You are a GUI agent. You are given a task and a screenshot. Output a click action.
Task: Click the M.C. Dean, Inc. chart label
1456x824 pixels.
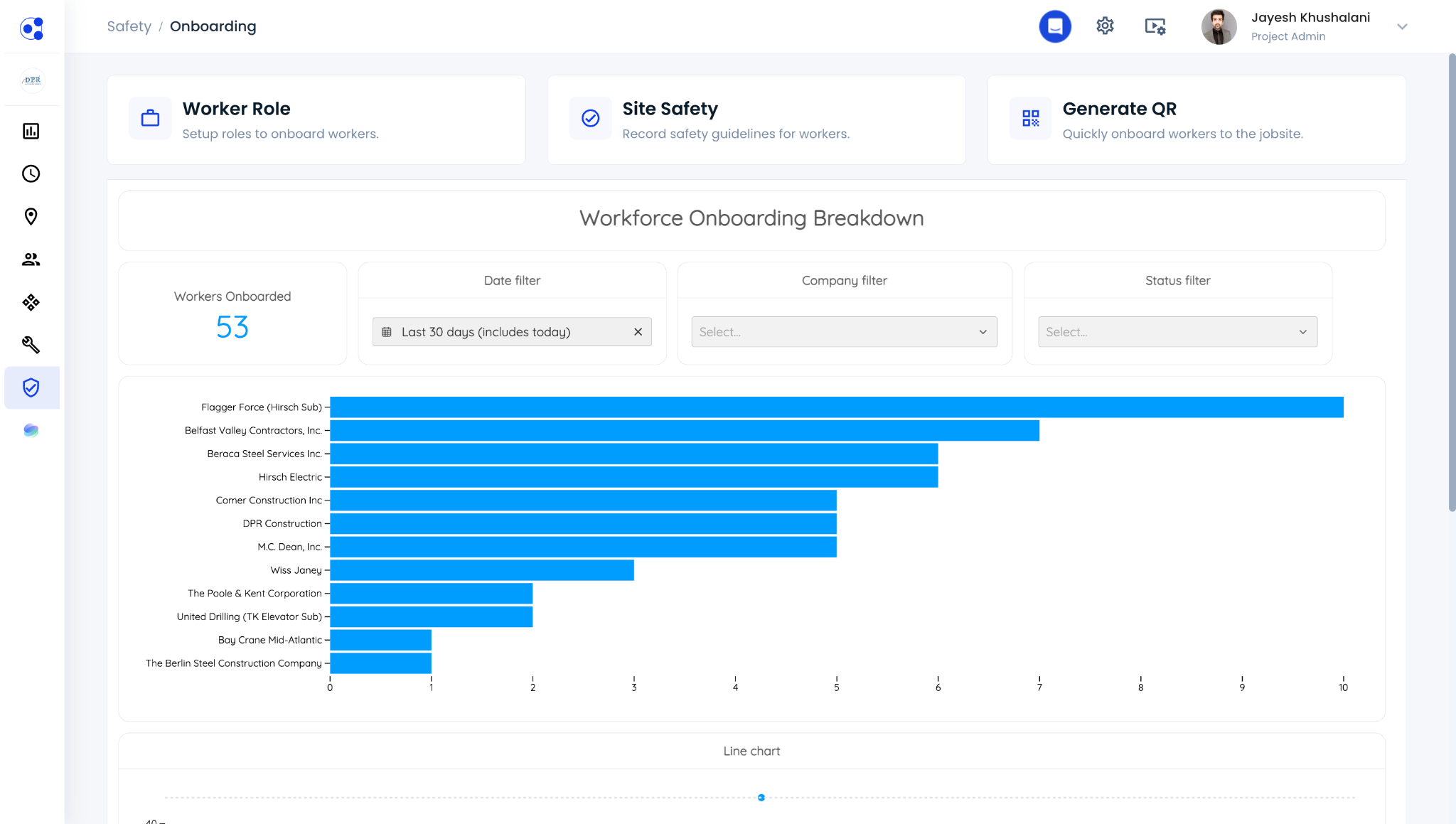pos(290,547)
